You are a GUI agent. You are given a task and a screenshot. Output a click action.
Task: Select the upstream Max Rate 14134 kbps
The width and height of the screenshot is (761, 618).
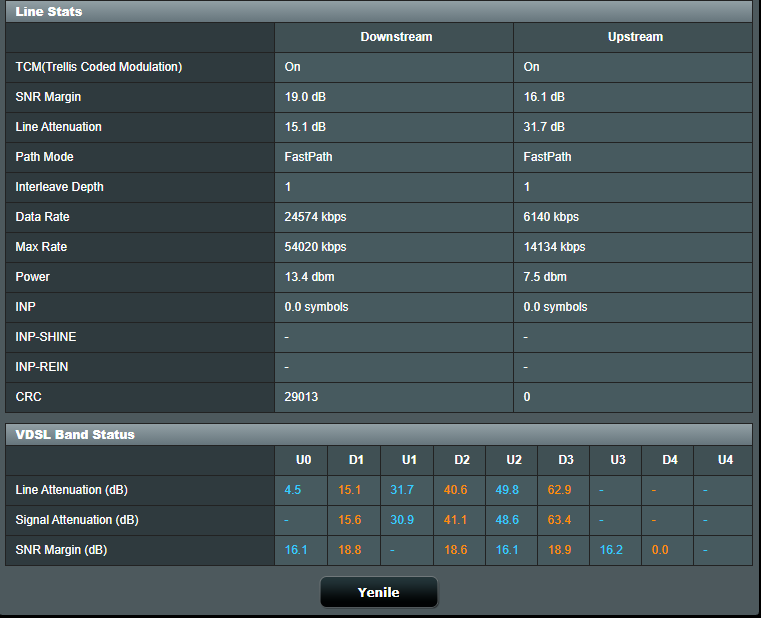(554, 247)
